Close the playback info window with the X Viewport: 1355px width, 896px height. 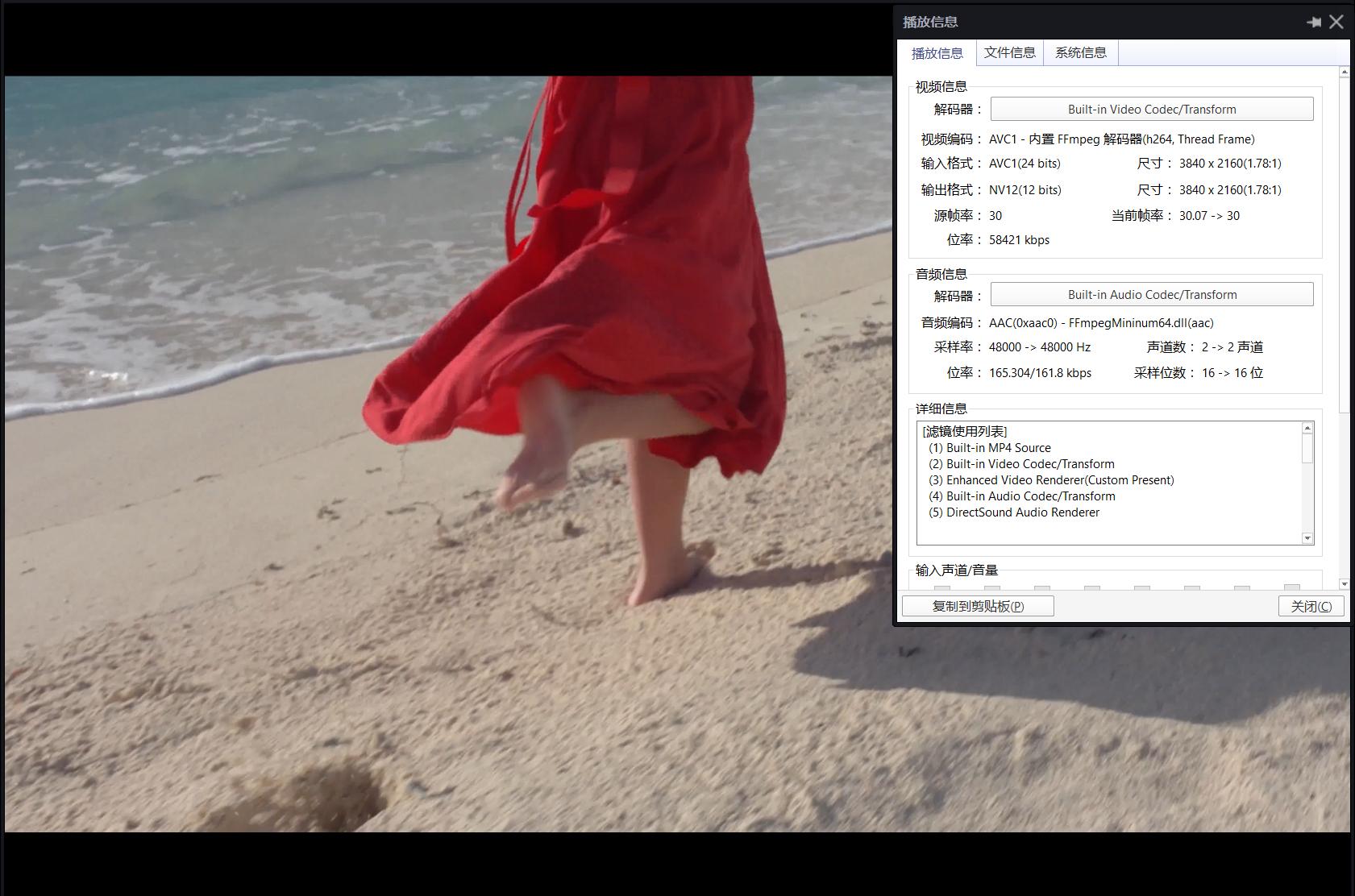(1336, 22)
